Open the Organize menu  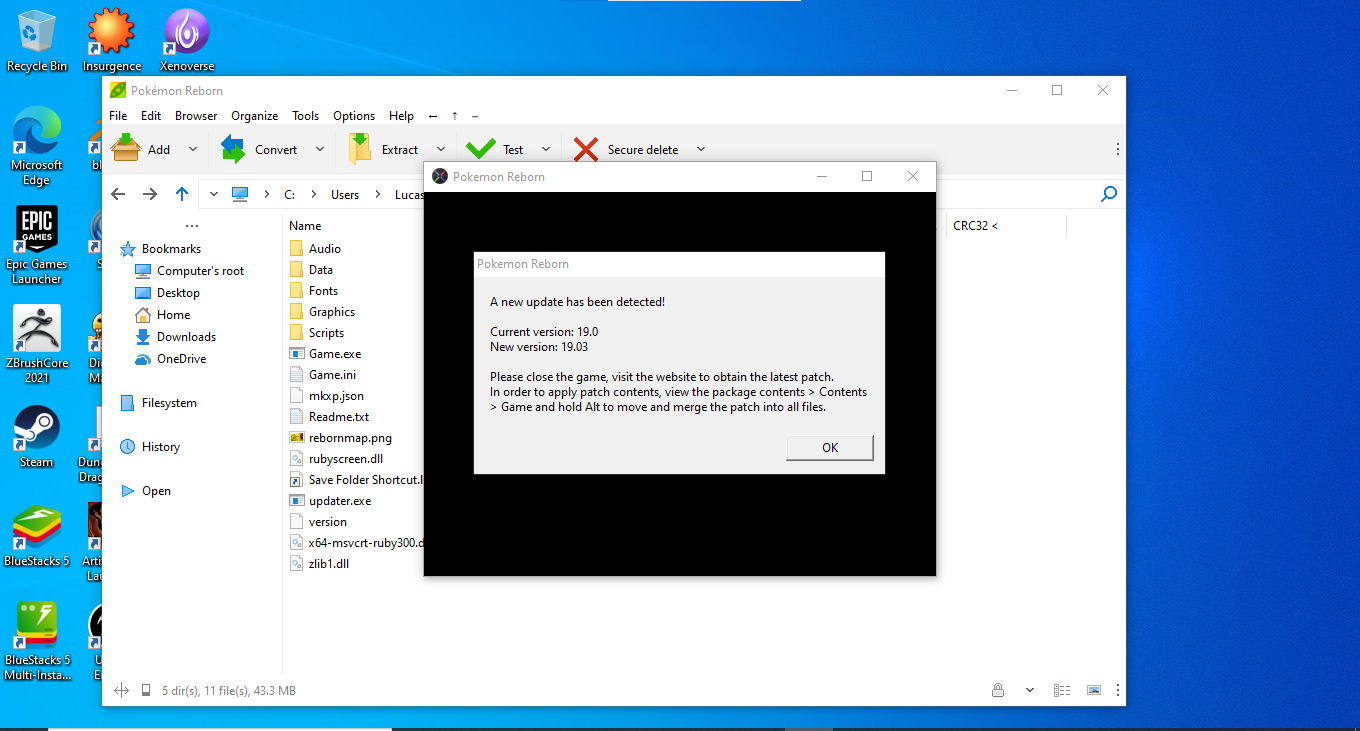[x=255, y=116]
